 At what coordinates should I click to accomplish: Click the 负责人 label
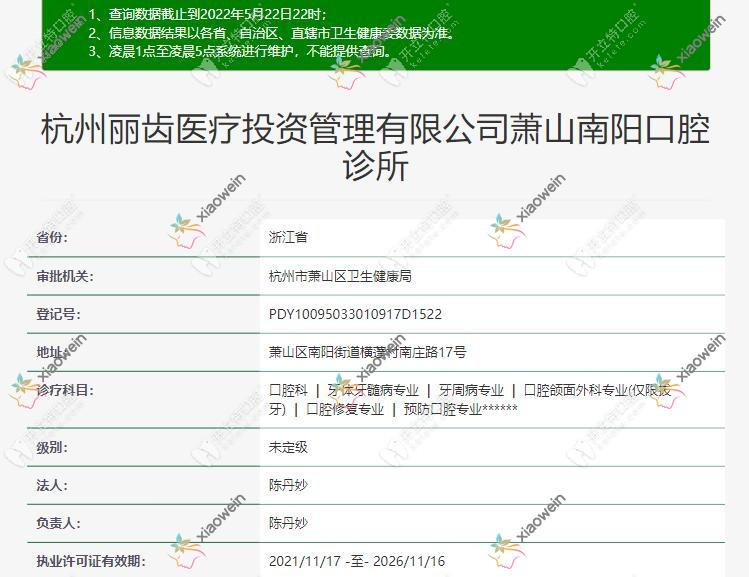tap(58, 523)
